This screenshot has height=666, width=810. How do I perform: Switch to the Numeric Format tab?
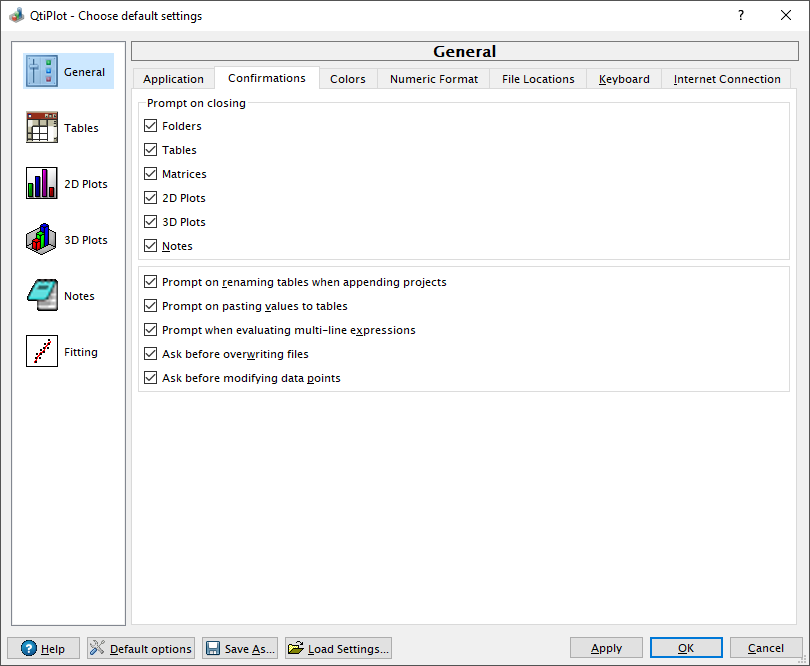[x=434, y=79]
